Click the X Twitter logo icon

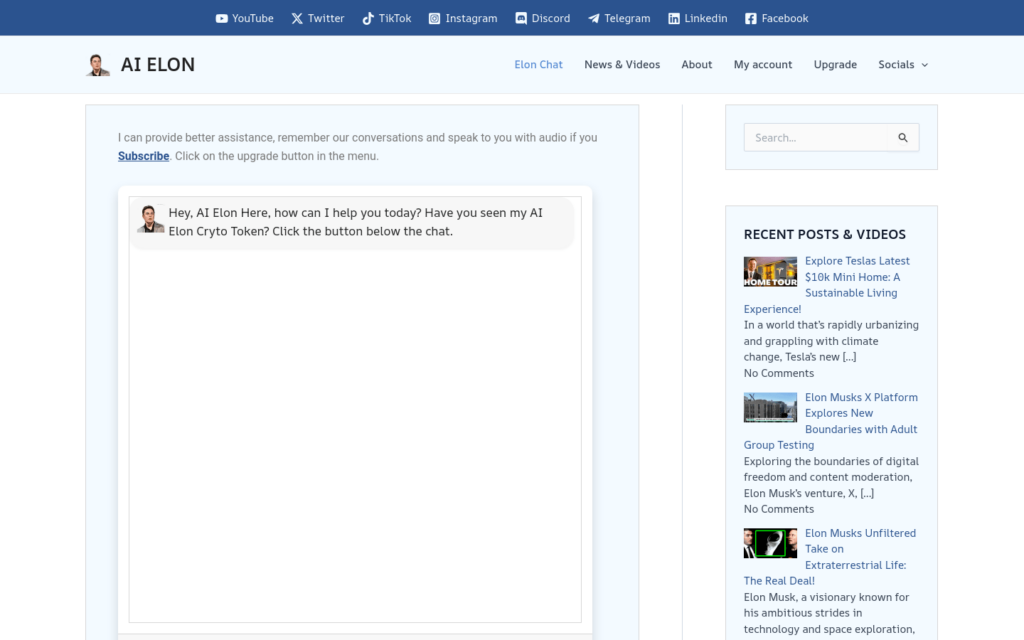coord(297,18)
